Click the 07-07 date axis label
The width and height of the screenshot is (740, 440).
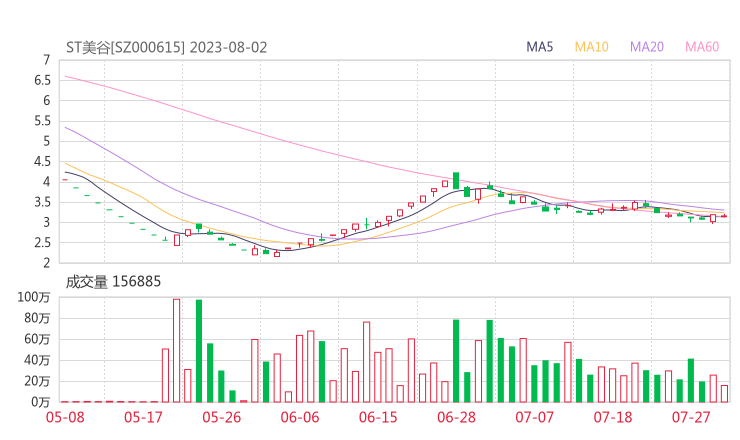click(x=535, y=417)
